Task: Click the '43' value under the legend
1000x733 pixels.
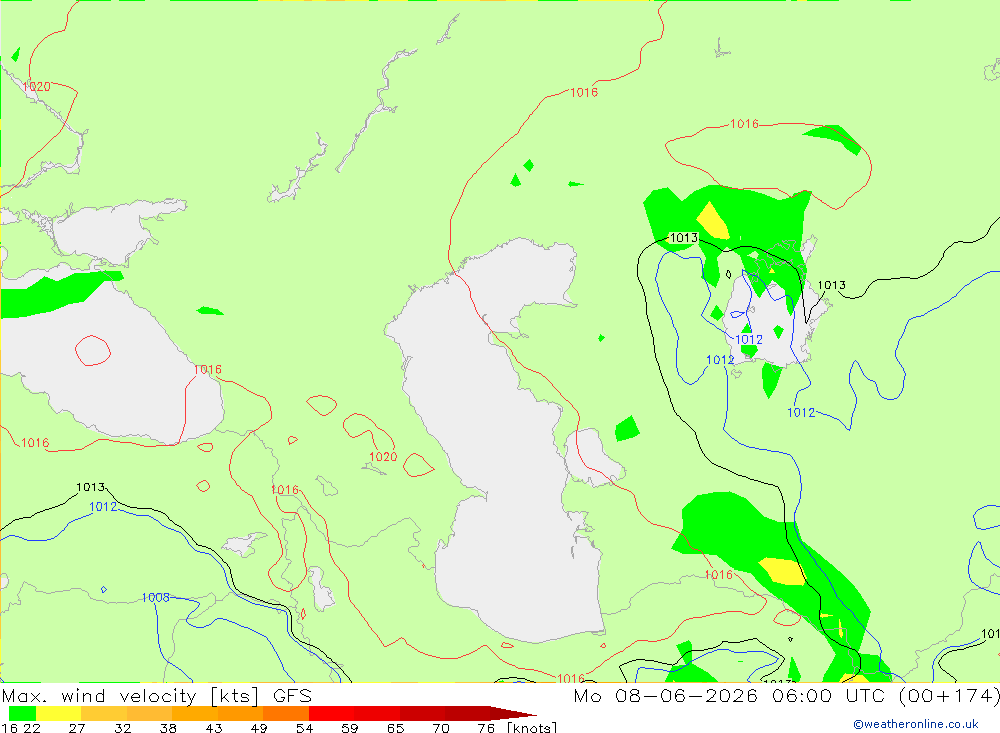Action: click(x=214, y=728)
